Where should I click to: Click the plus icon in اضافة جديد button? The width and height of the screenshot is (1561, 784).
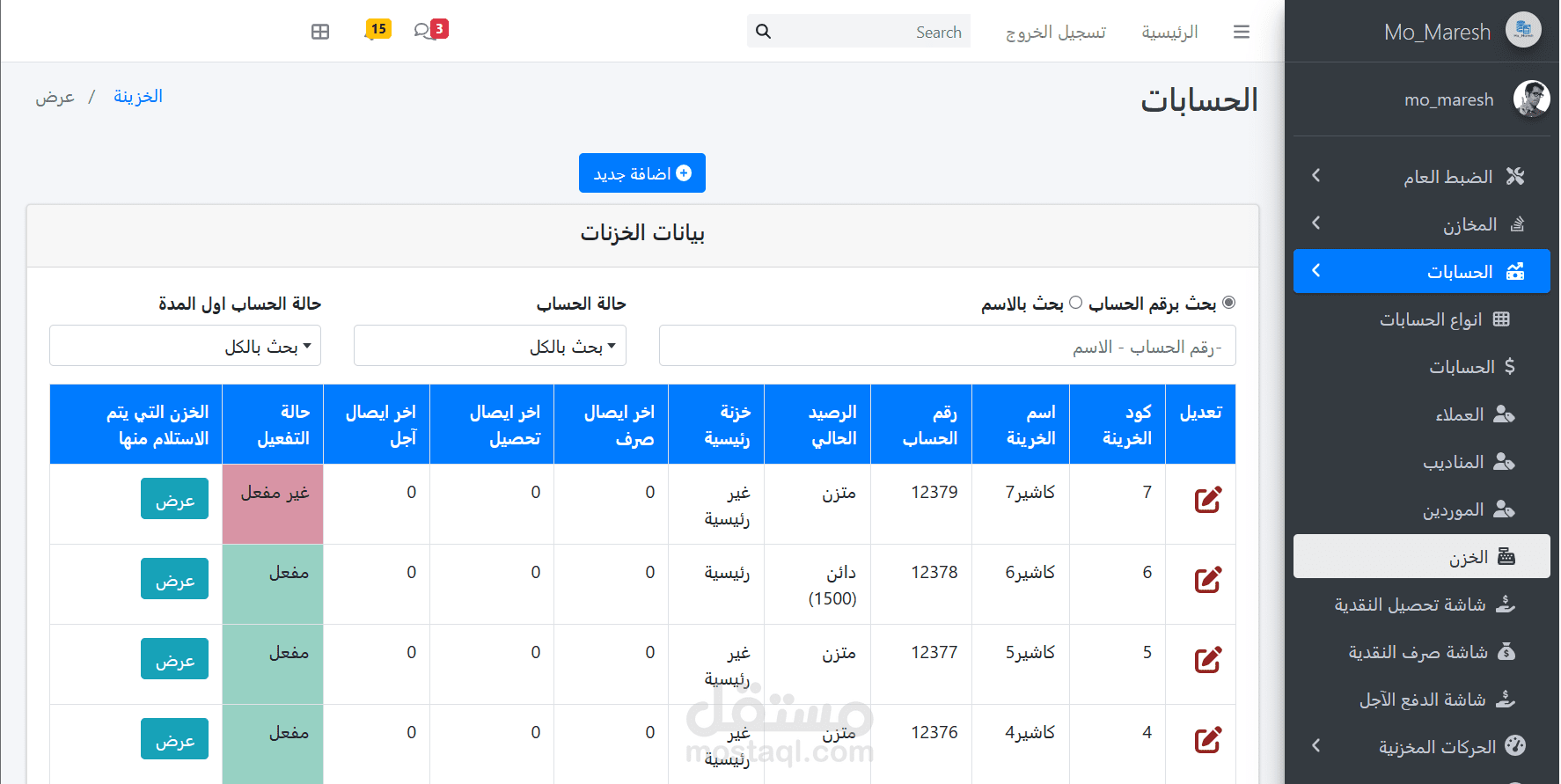click(684, 173)
